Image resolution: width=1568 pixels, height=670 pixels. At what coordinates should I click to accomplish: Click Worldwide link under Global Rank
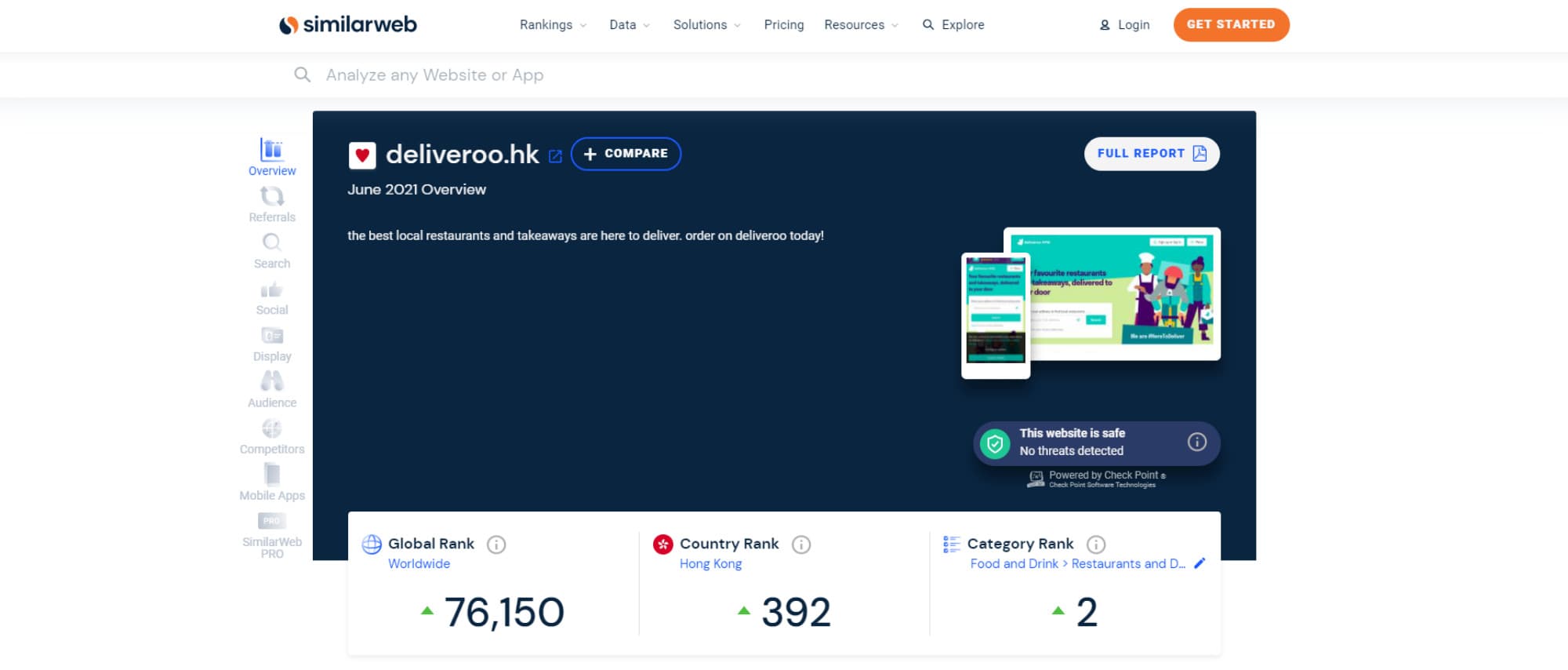pos(419,563)
